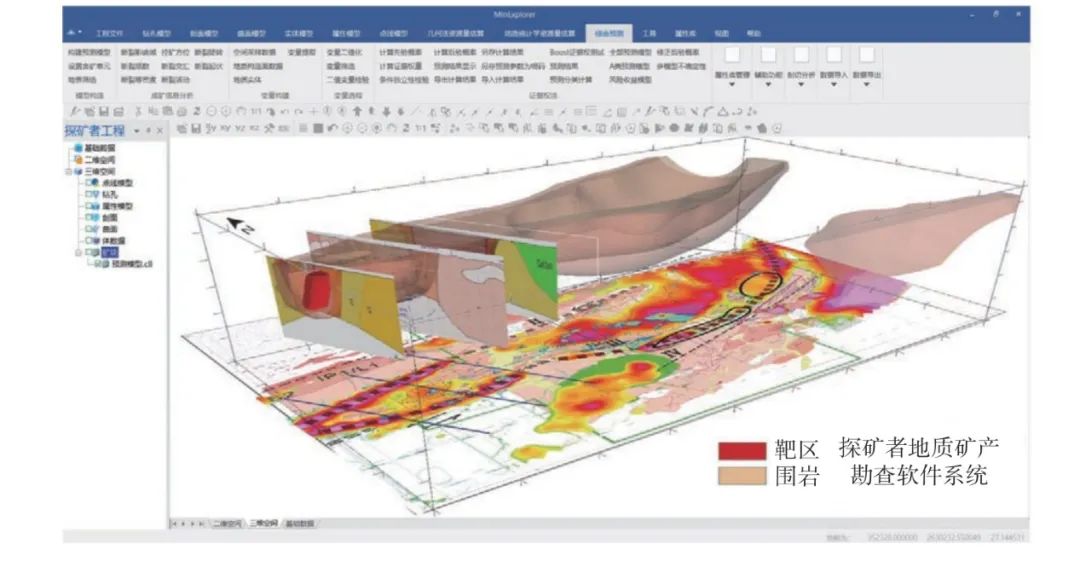Click the pencil edit icon in main toolbar
1080x561 pixels.
pyautogui.click(x=74, y=111)
